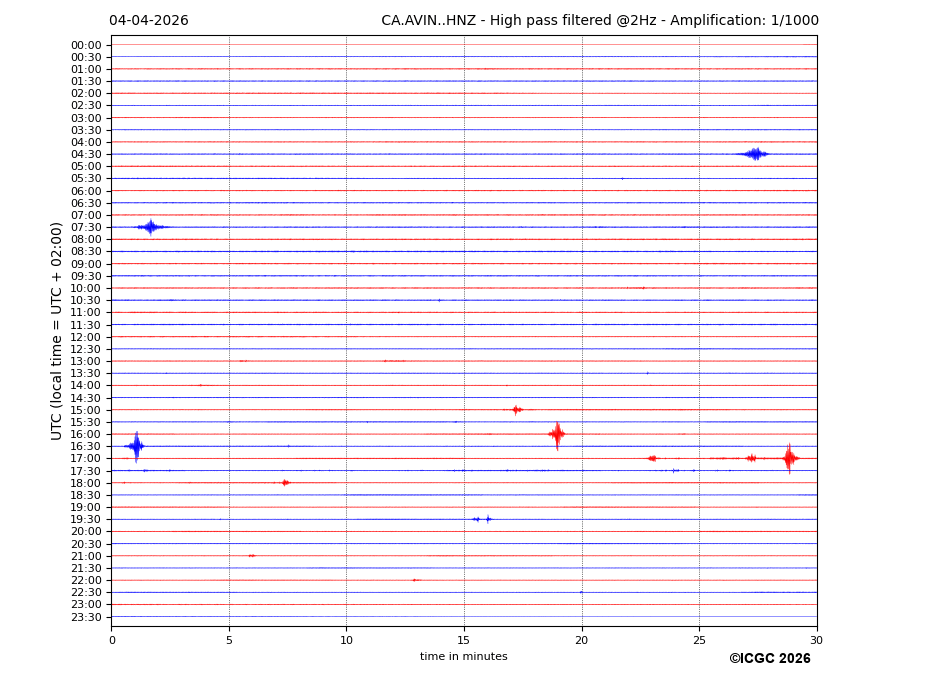The width and height of the screenshot is (927, 696).
Task: Select the small red event on the 21:00 trace
Action: click(251, 556)
